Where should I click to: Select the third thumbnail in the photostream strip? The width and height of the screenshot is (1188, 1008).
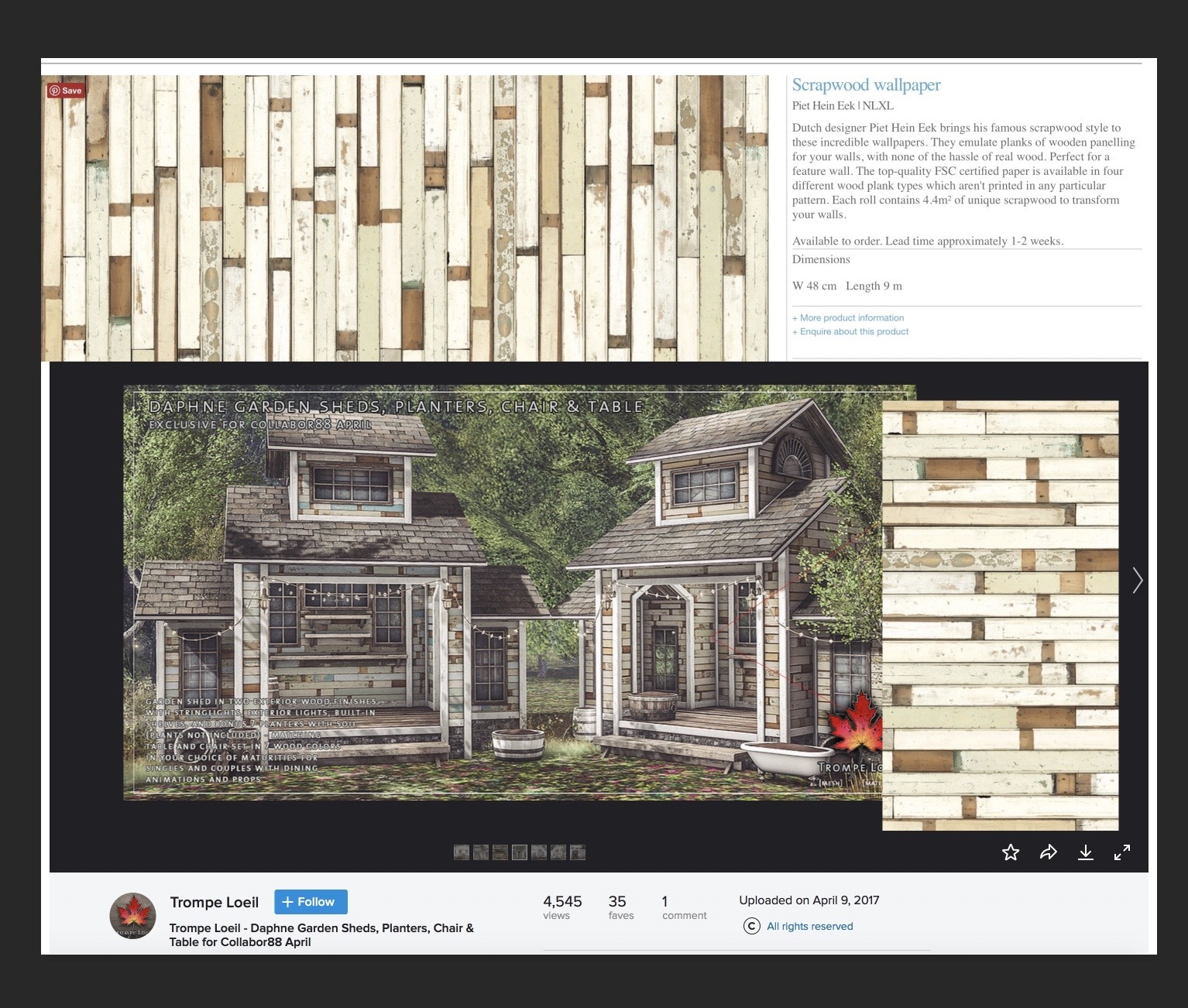coord(500,852)
